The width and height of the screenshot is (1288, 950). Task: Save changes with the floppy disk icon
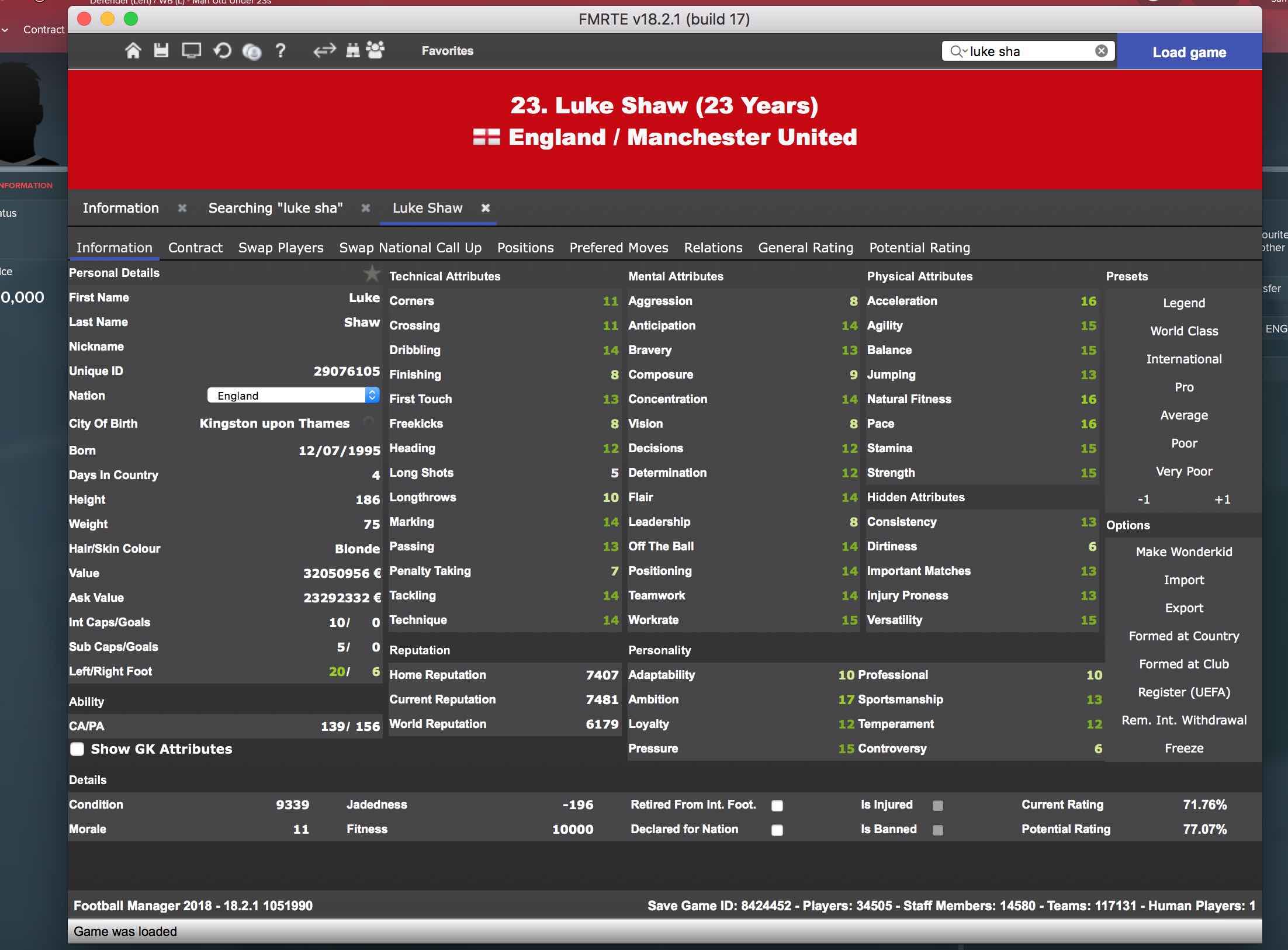161,51
